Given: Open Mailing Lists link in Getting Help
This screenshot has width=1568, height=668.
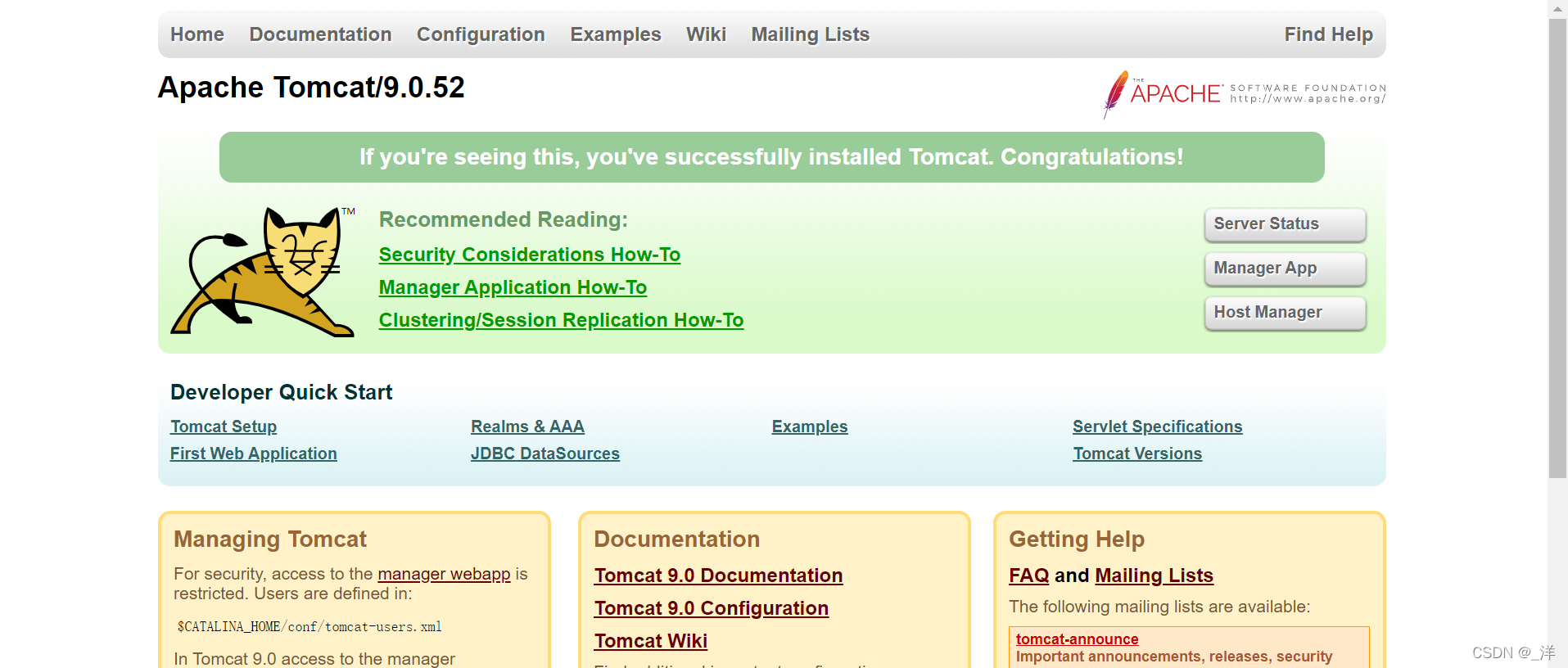Looking at the screenshot, I should click(x=1154, y=575).
